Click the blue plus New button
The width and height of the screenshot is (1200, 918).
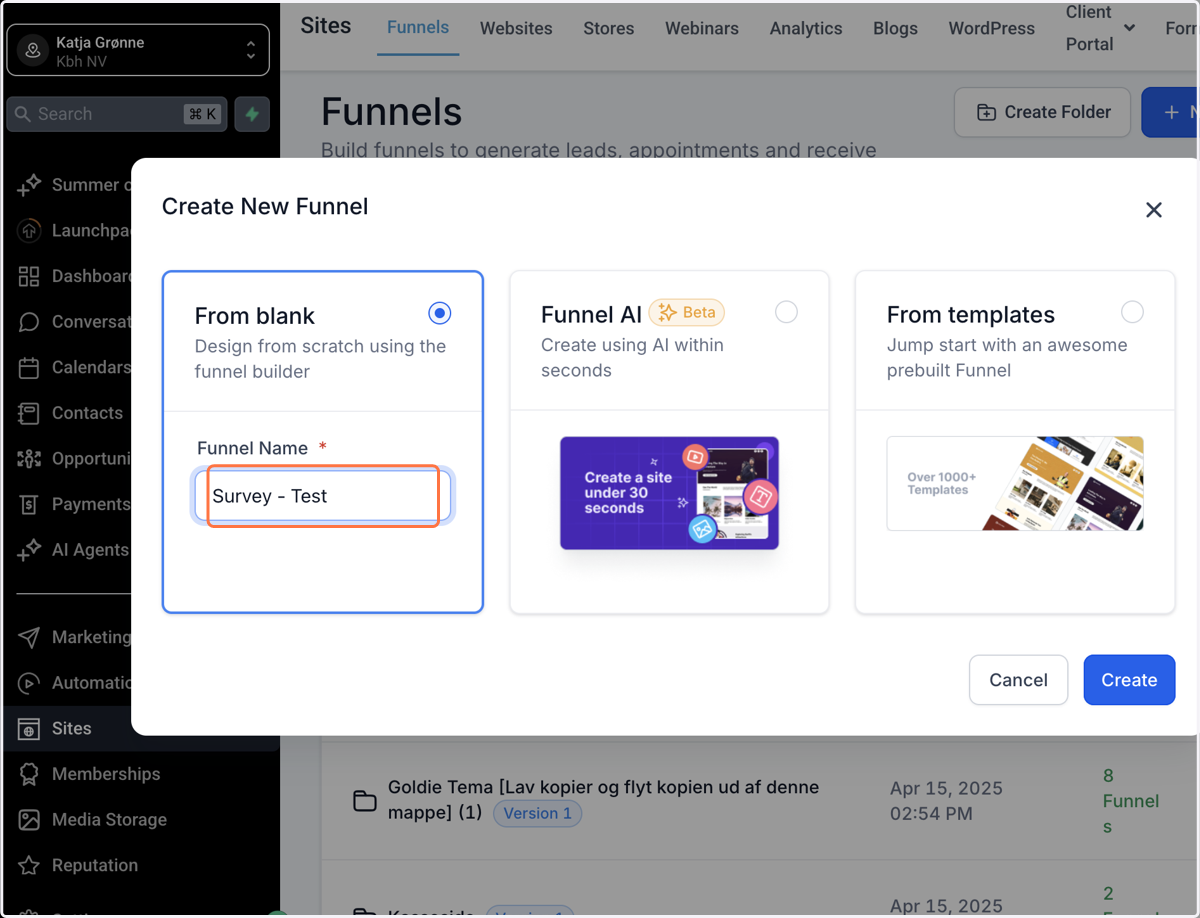click(x=1171, y=112)
